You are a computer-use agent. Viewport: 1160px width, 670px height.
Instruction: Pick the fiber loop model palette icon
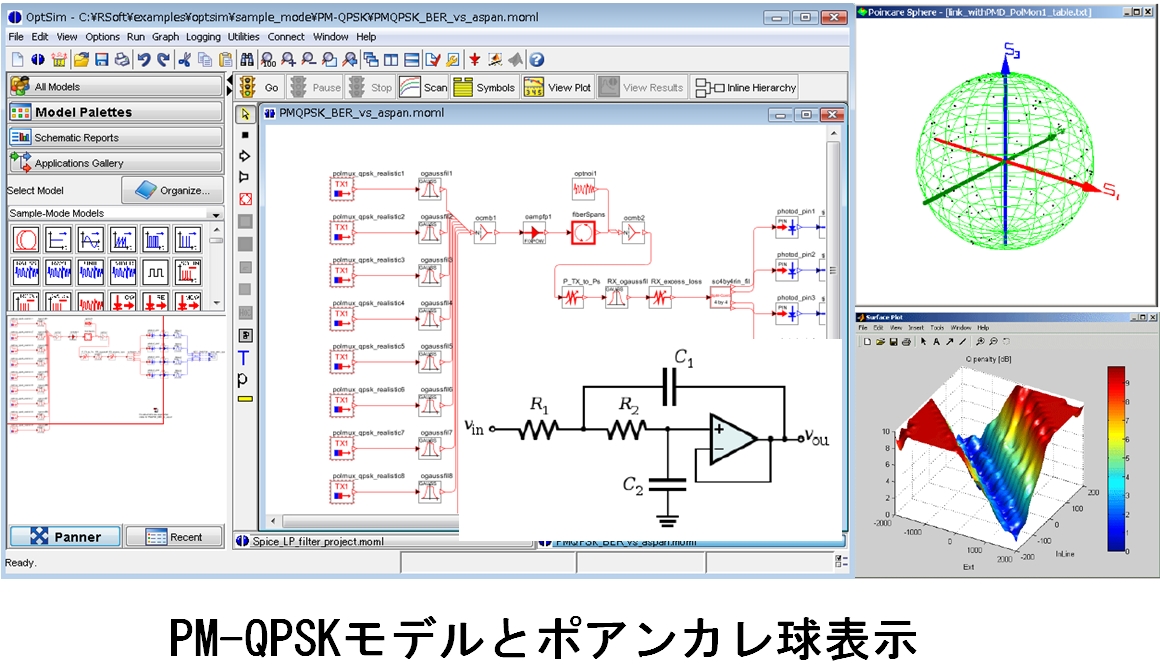click(26, 240)
